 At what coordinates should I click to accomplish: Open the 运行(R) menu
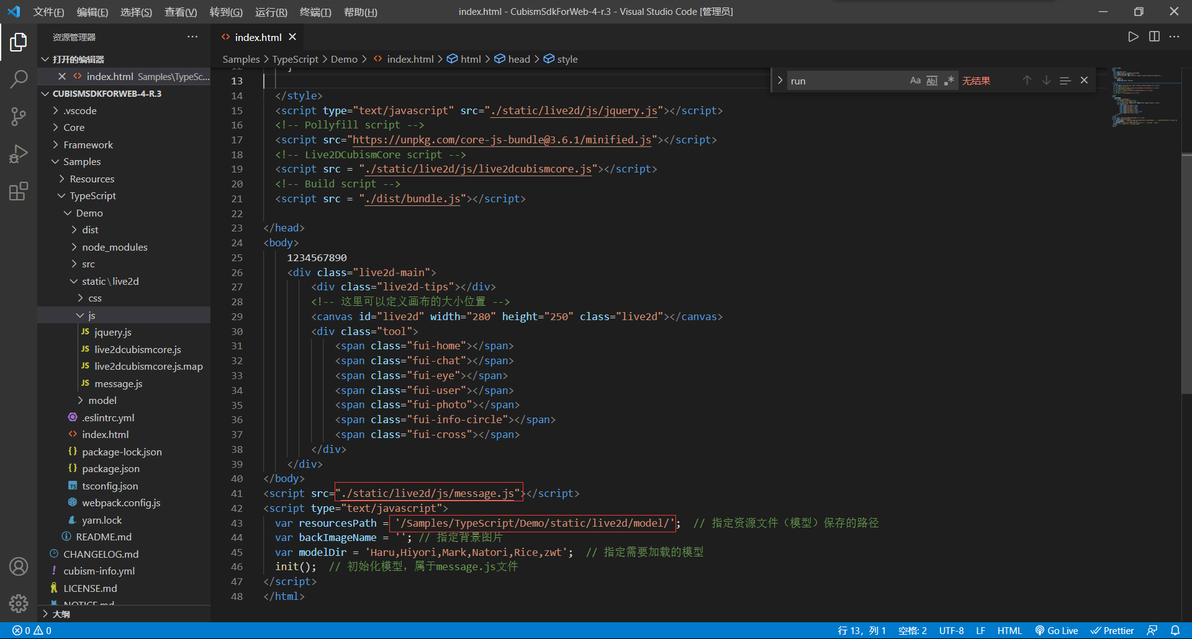(x=271, y=12)
